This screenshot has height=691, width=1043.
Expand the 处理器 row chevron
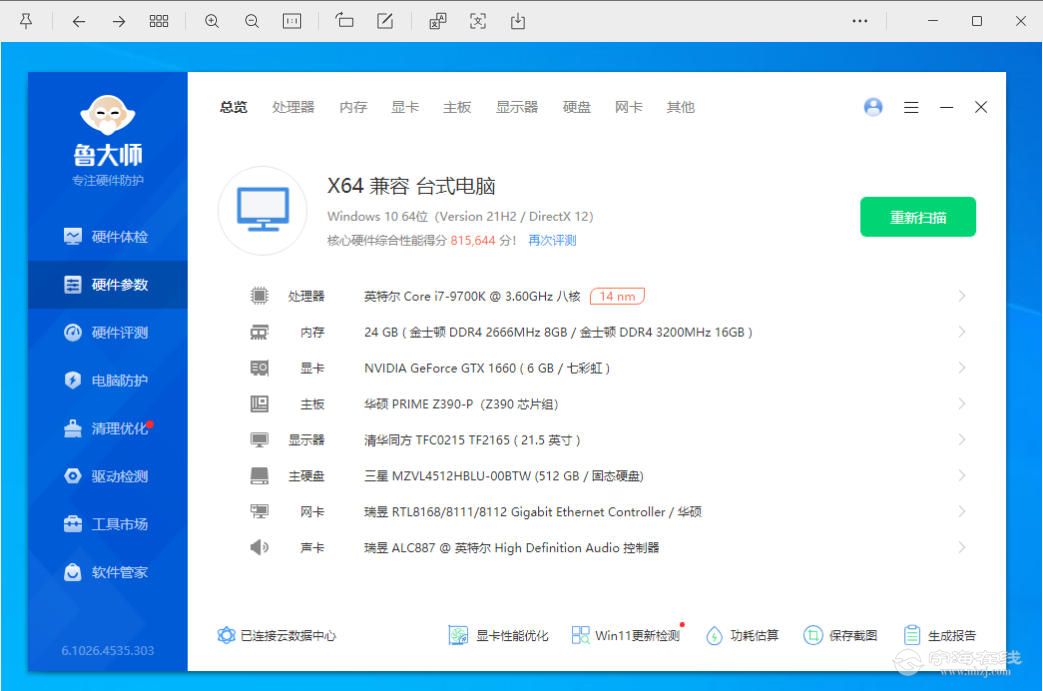tap(961, 296)
